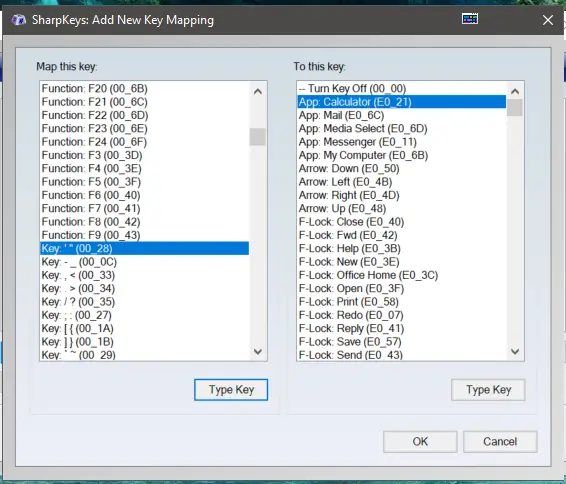Click Type Key under Map this key

pos(231,390)
